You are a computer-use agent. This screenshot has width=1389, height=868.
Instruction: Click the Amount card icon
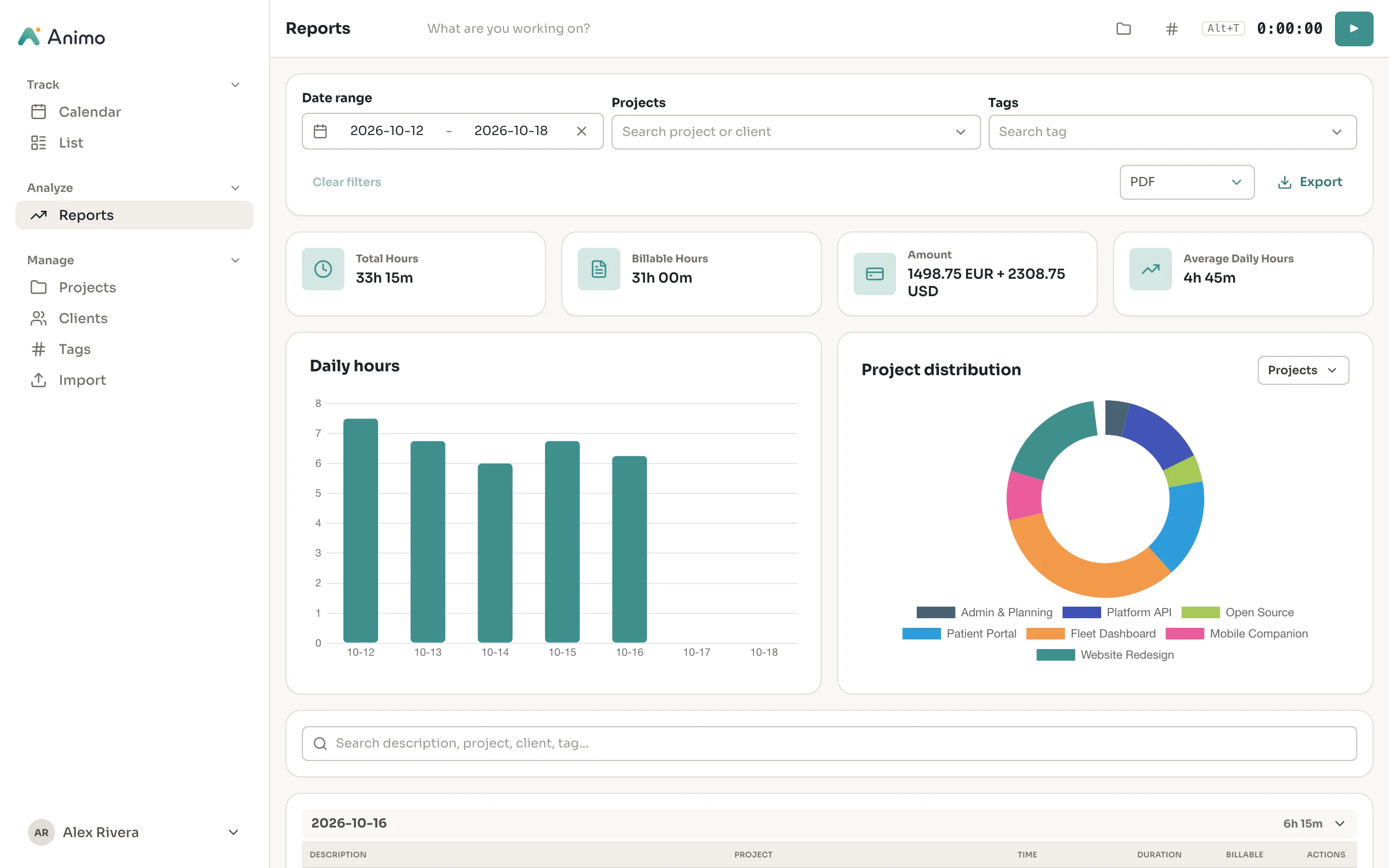pos(874,274)
